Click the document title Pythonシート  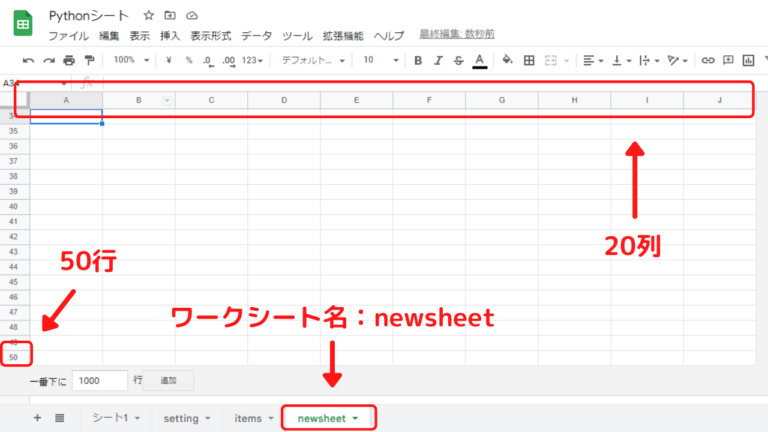(89, 16)
